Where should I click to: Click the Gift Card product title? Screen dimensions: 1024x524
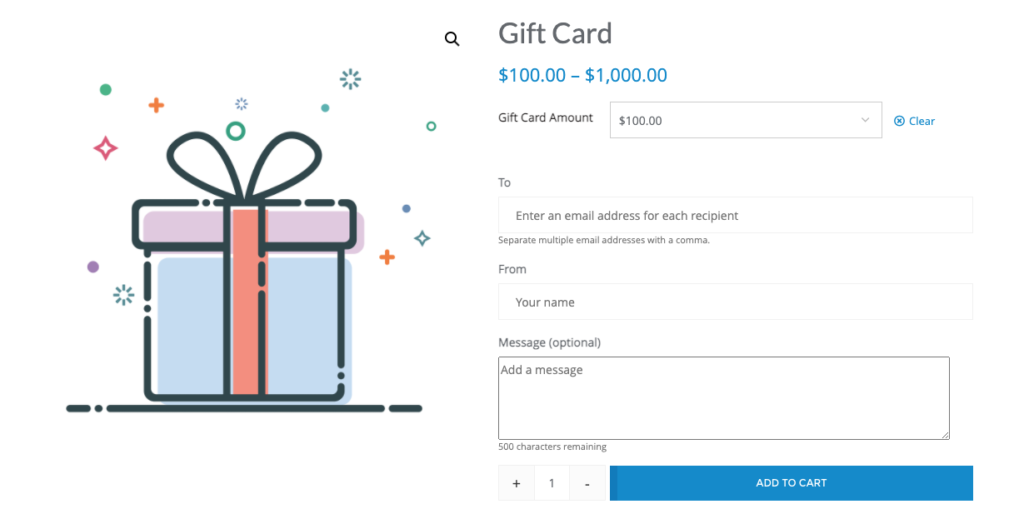(x=555, y=33)
